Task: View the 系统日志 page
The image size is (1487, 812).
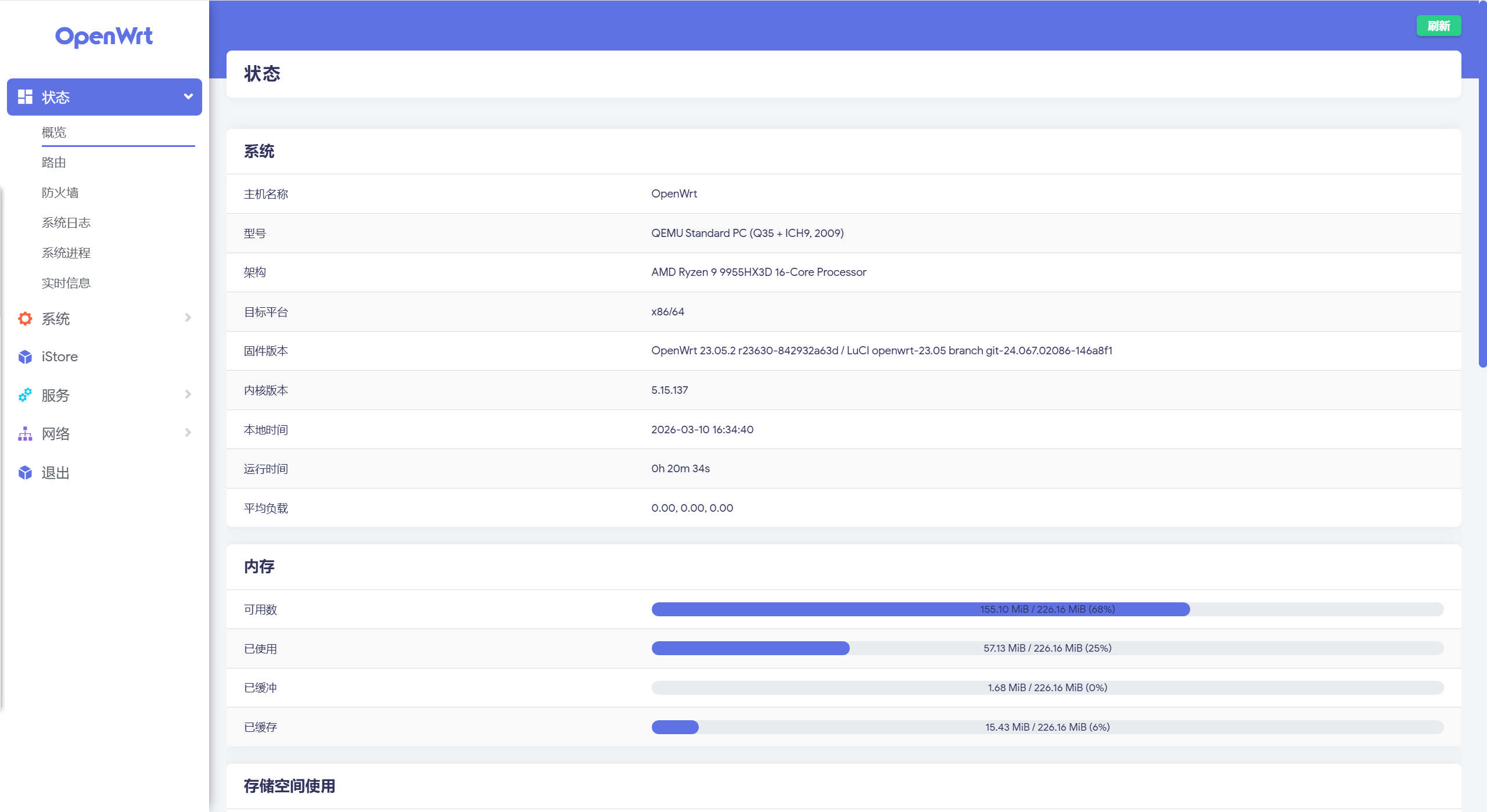Action: [x=66, y=223]
